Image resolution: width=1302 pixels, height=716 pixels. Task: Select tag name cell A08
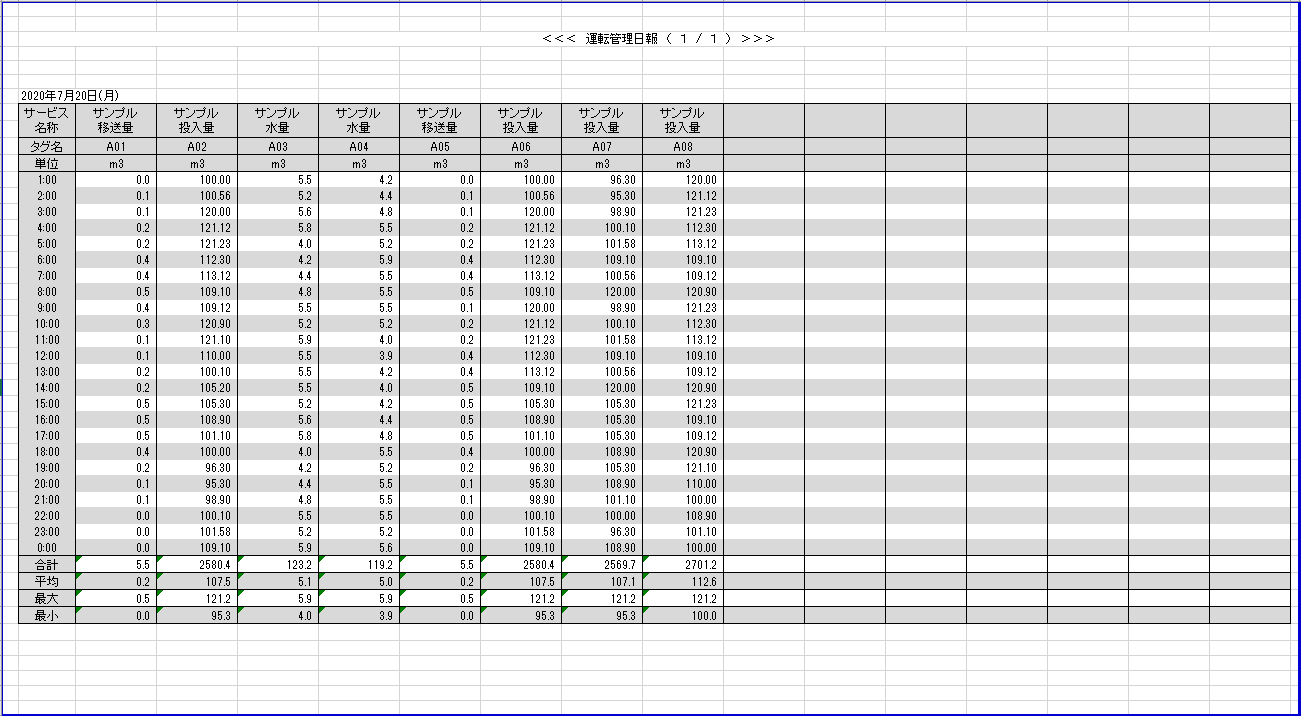683,147
